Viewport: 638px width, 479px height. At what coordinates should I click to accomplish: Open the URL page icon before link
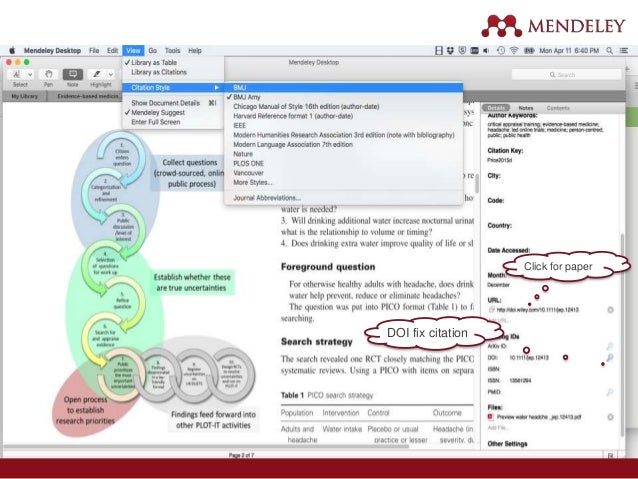click(x=491, y=310)
